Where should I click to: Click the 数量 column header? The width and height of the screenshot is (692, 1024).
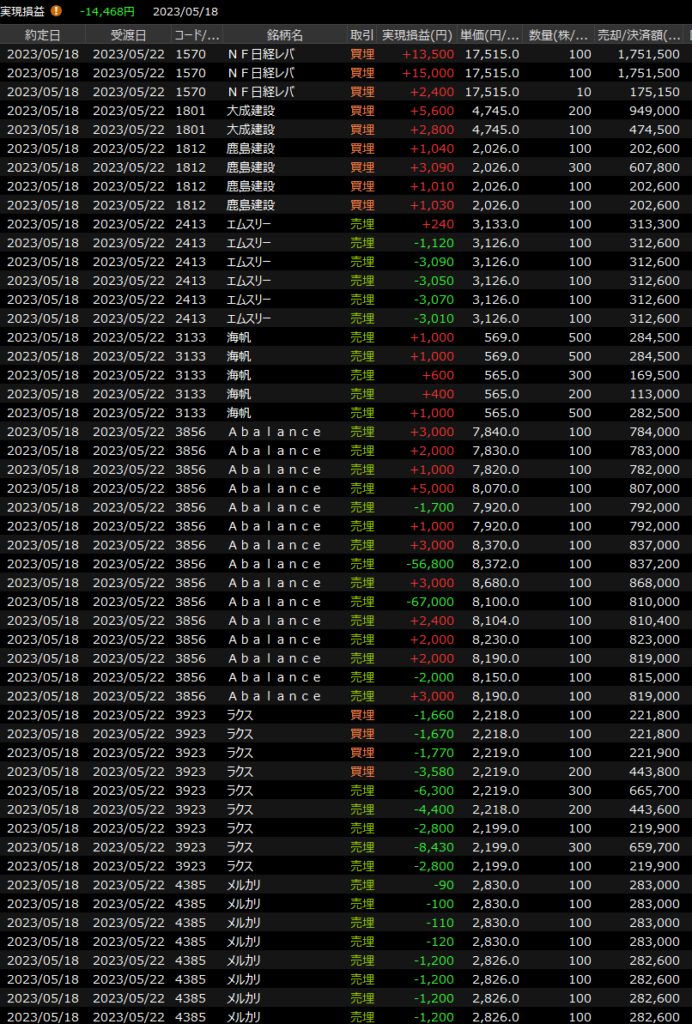pyautogui.click(x=559, y=35)
